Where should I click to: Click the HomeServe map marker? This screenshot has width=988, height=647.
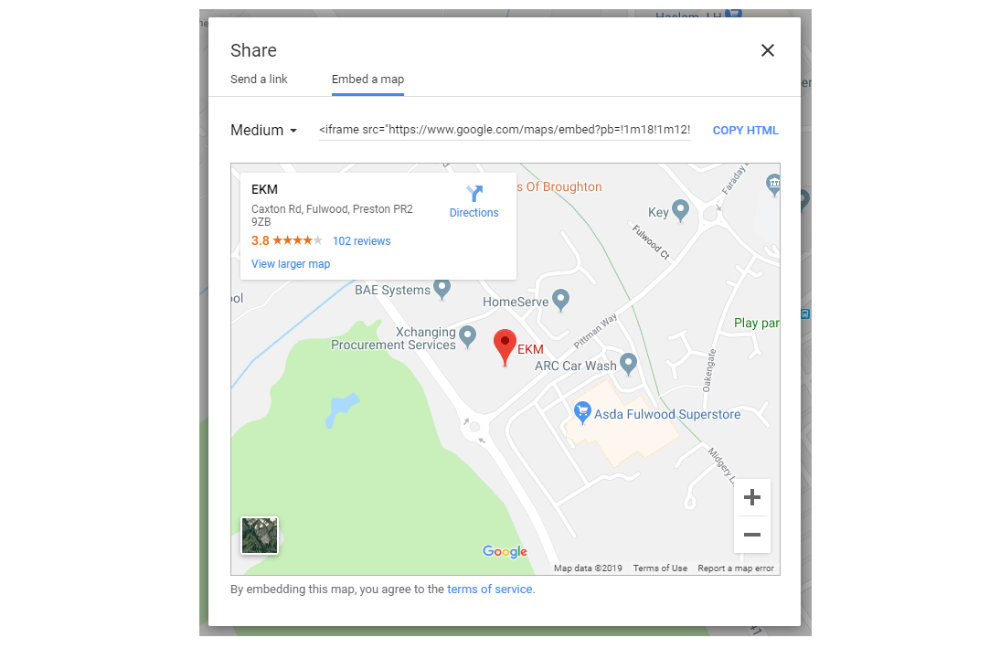[561, 300]
